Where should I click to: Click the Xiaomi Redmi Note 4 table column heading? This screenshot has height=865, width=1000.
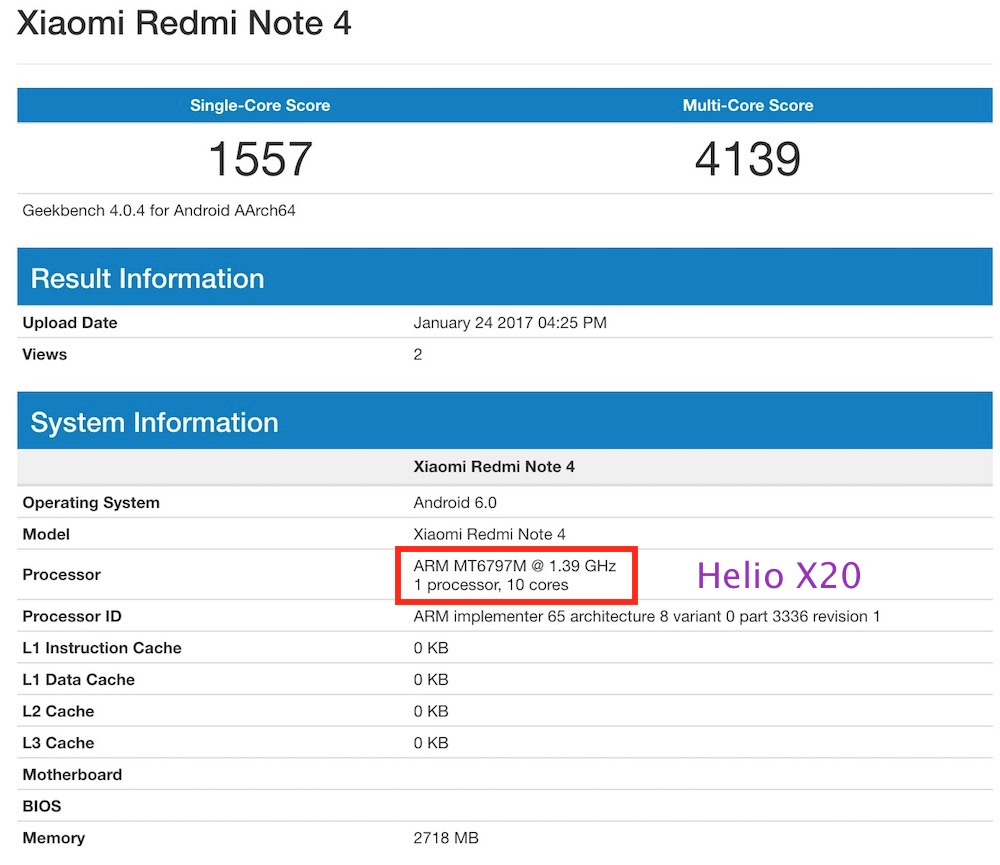(494, 467)
